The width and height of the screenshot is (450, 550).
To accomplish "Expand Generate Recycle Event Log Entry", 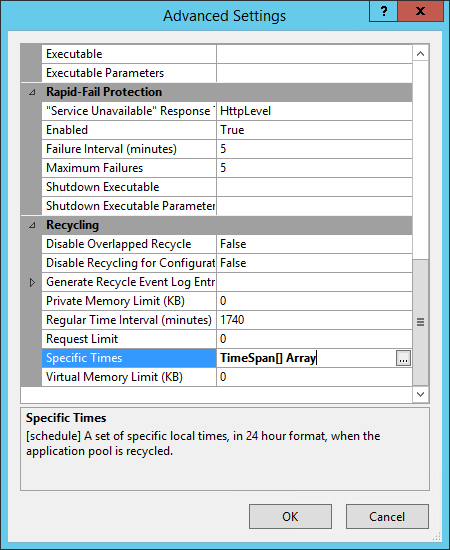I will click(32, 282).
